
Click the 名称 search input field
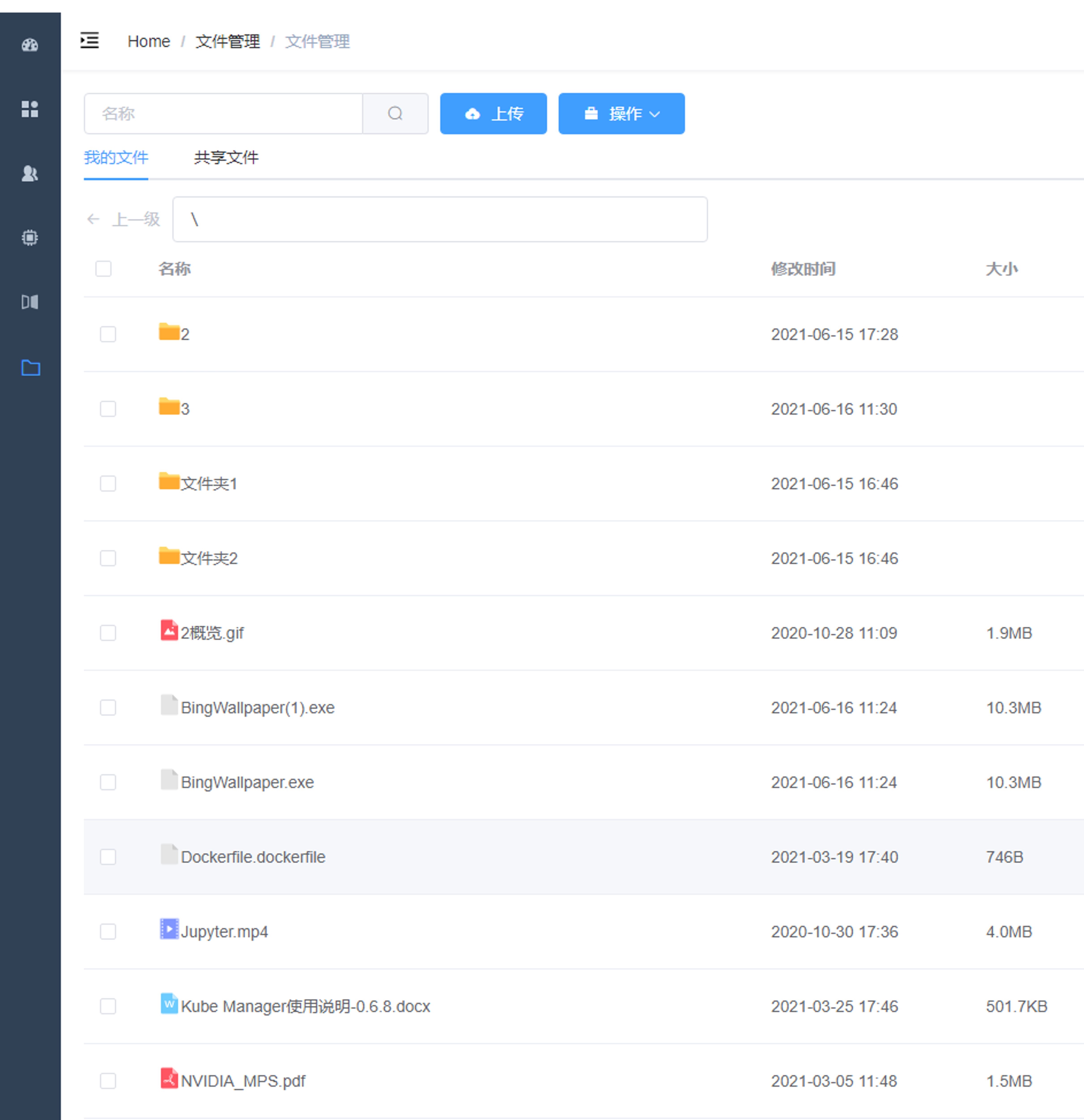[x=224, y=114]
